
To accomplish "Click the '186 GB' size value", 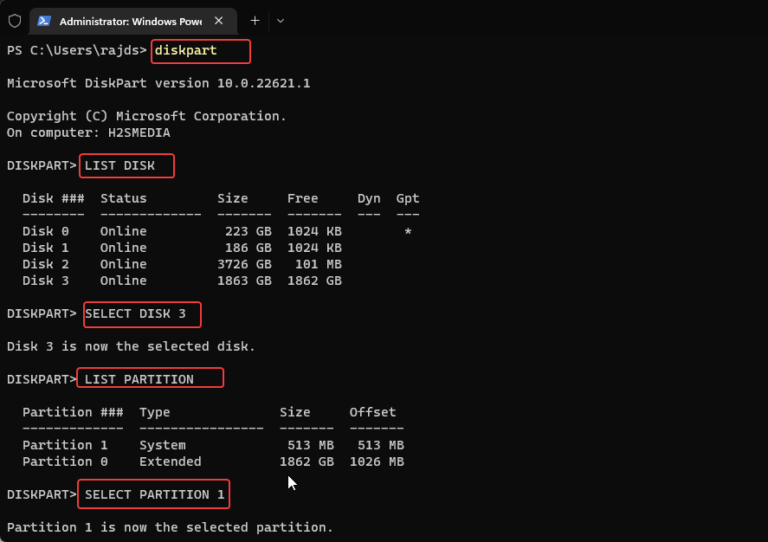I will [248, 248].
